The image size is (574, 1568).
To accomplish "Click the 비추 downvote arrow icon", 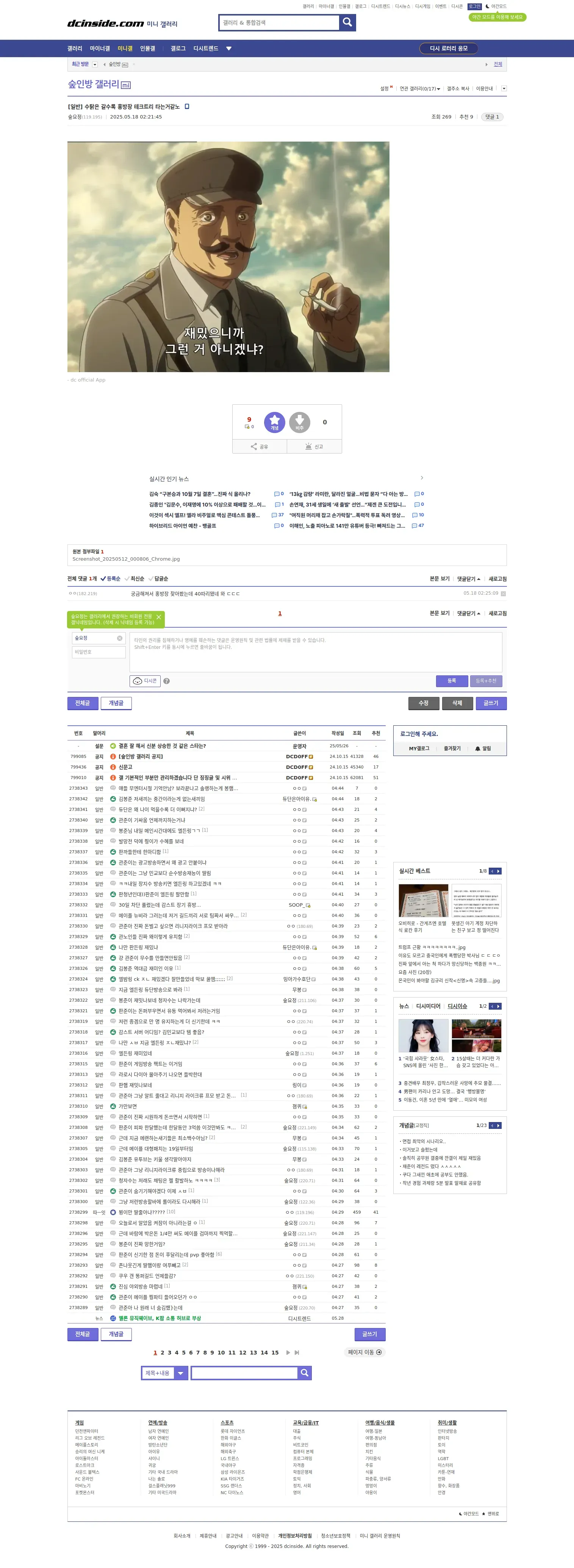I will [300, 422].
